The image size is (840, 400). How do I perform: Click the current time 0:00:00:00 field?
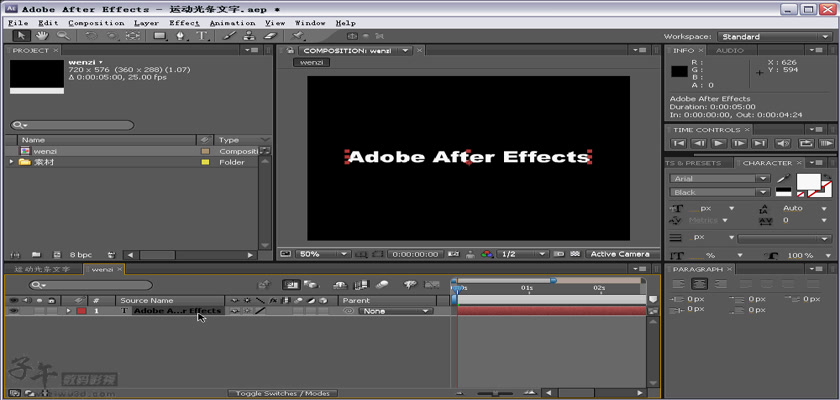(x=415, y=254)
